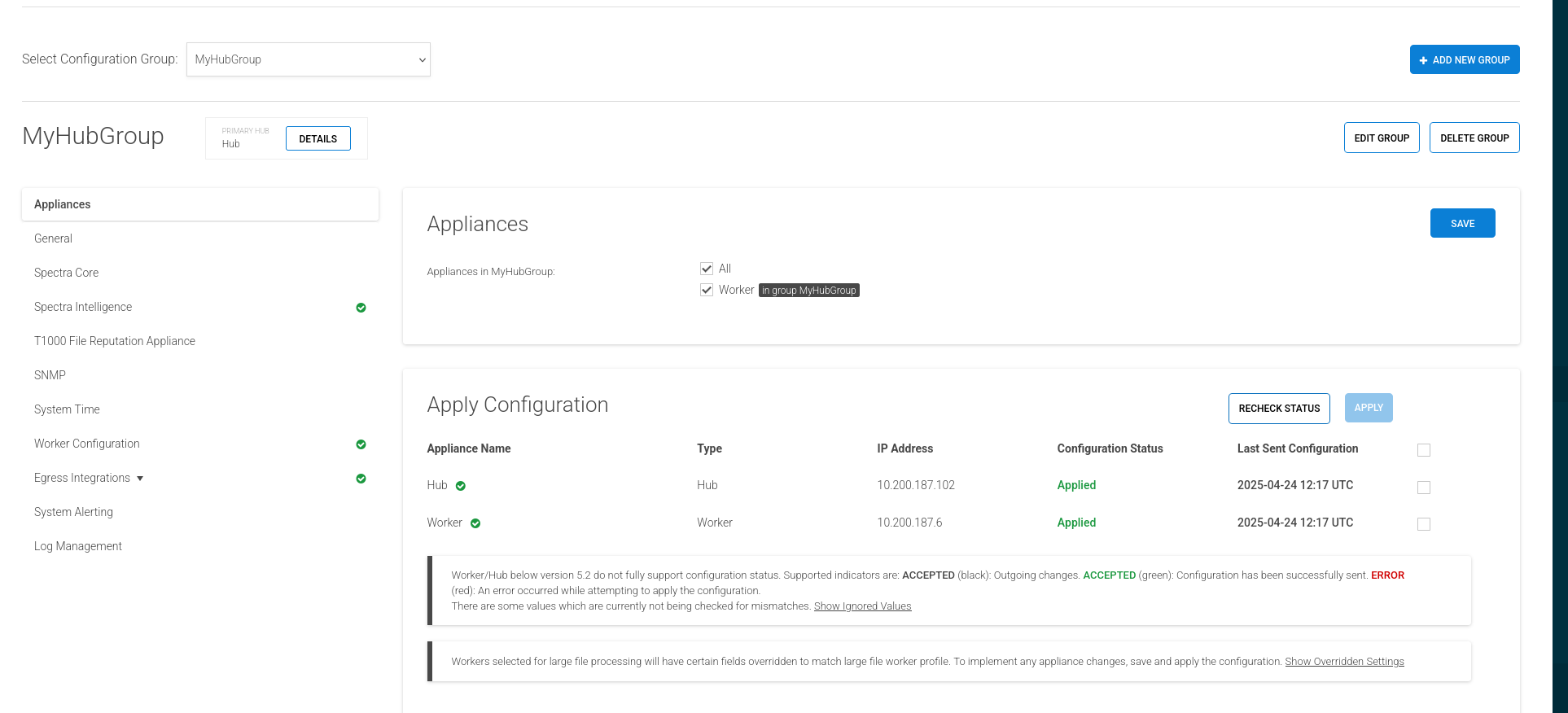The image size is (1568, 713).
Task: Tick the checkbox in the Worker row
Action: tap(1424, 524)
